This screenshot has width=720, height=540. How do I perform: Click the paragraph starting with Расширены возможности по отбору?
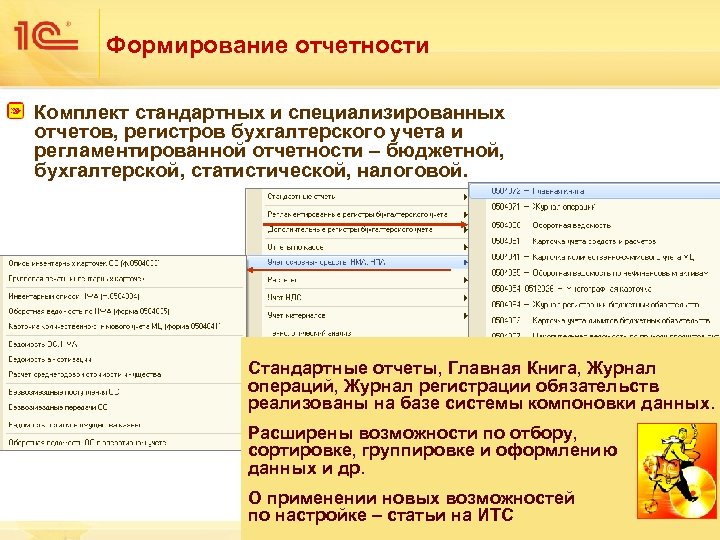pyautogui.click(x=433, y=450)
